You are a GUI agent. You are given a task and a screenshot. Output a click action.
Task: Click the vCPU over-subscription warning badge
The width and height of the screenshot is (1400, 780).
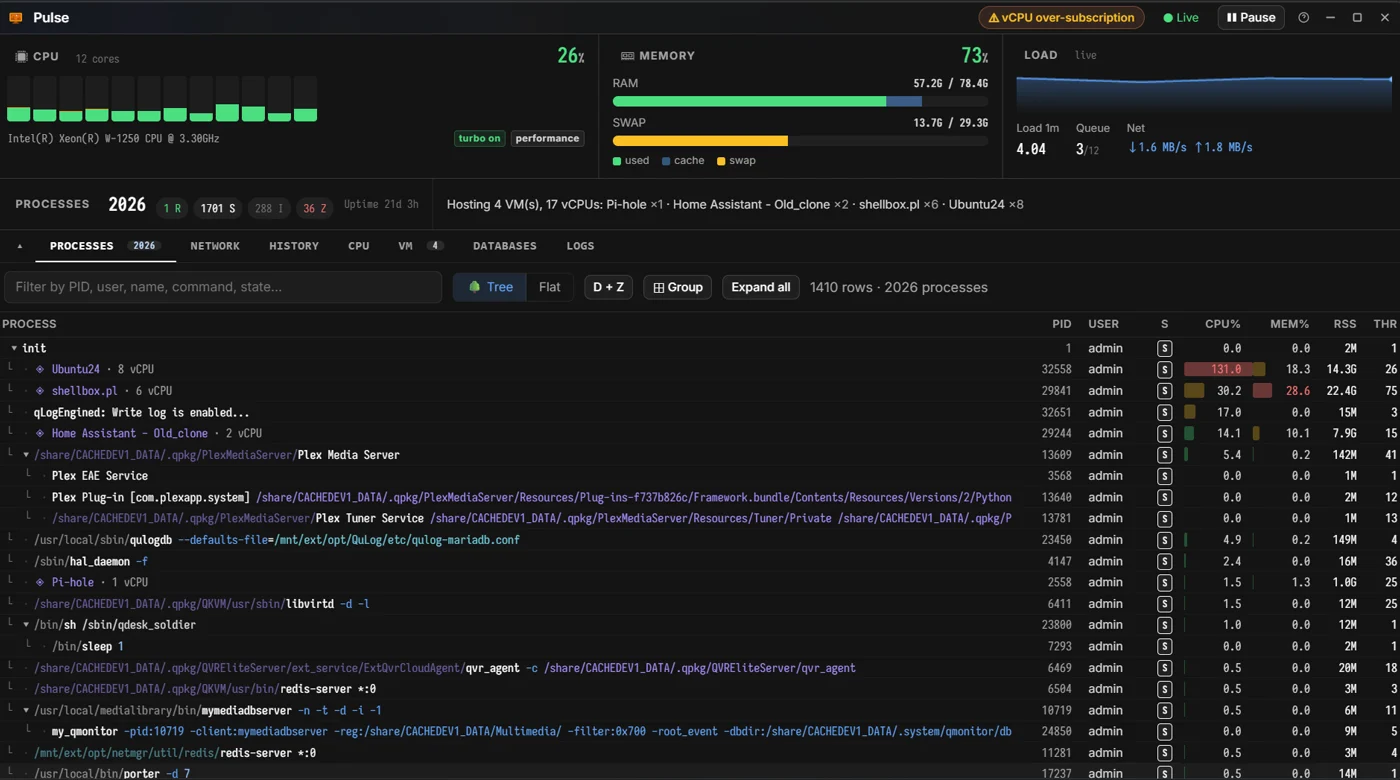(1061, 18)
